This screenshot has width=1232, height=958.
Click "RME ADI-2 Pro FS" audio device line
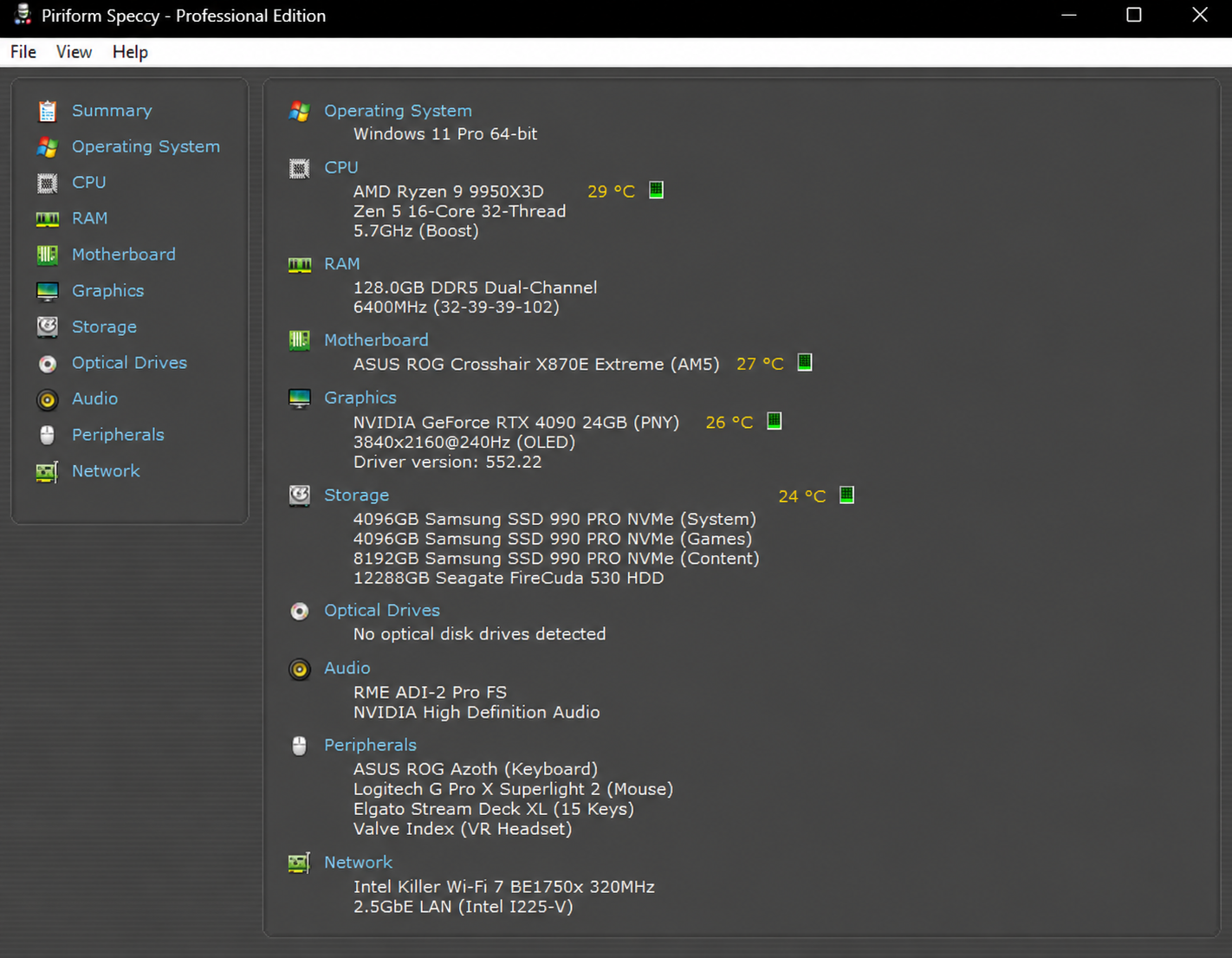[x=430, y=693]
